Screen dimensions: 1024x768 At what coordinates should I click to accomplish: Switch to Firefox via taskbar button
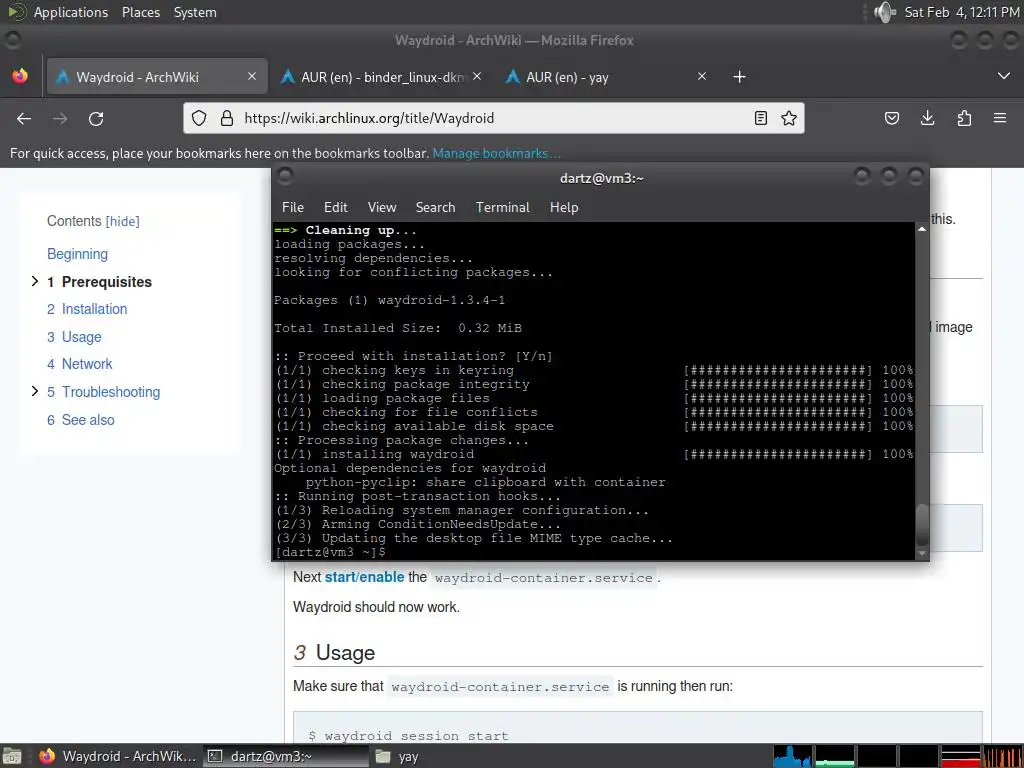(118, 756)
